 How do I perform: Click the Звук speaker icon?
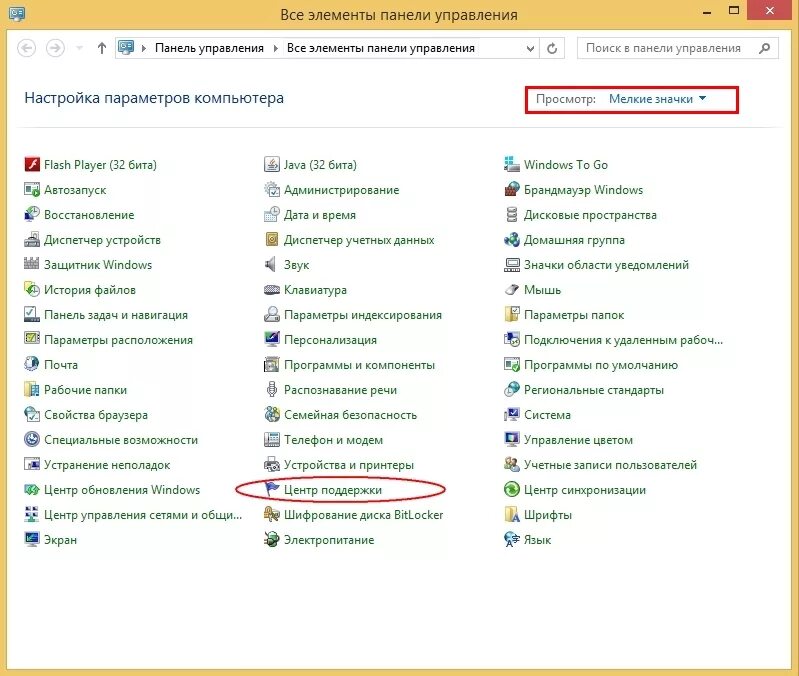pyautogui.click(x=272, y=264)
